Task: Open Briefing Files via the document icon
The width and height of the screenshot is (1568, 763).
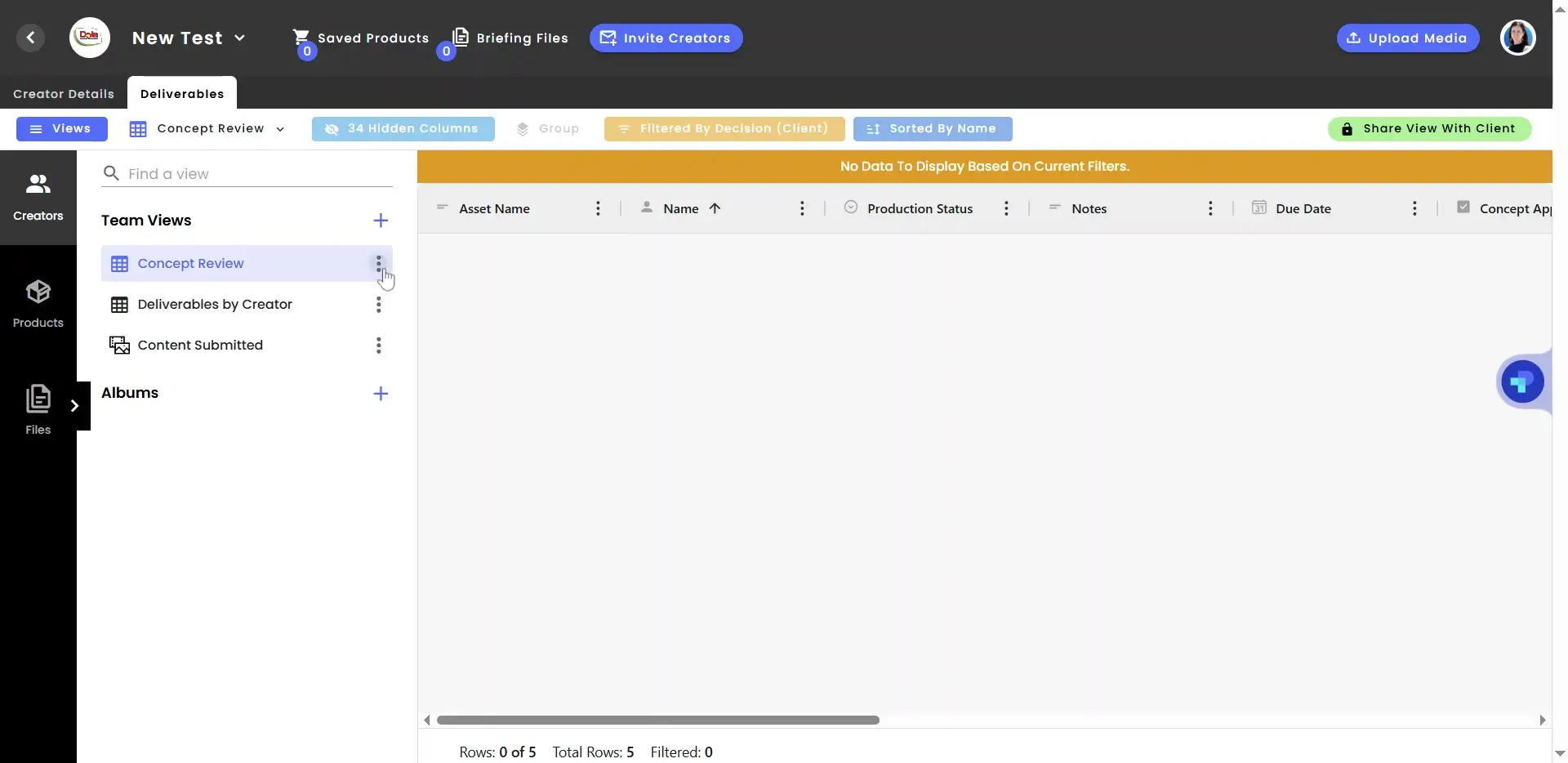Action: (462, 36)
